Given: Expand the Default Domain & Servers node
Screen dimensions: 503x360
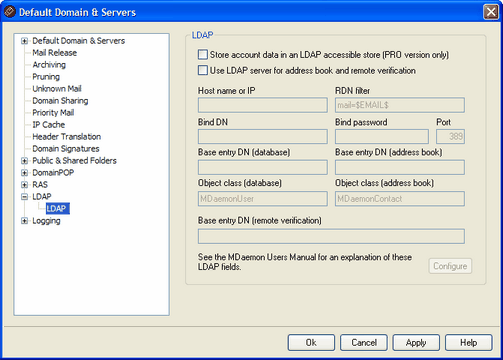Looking at the screenshot, I should 24,41.
